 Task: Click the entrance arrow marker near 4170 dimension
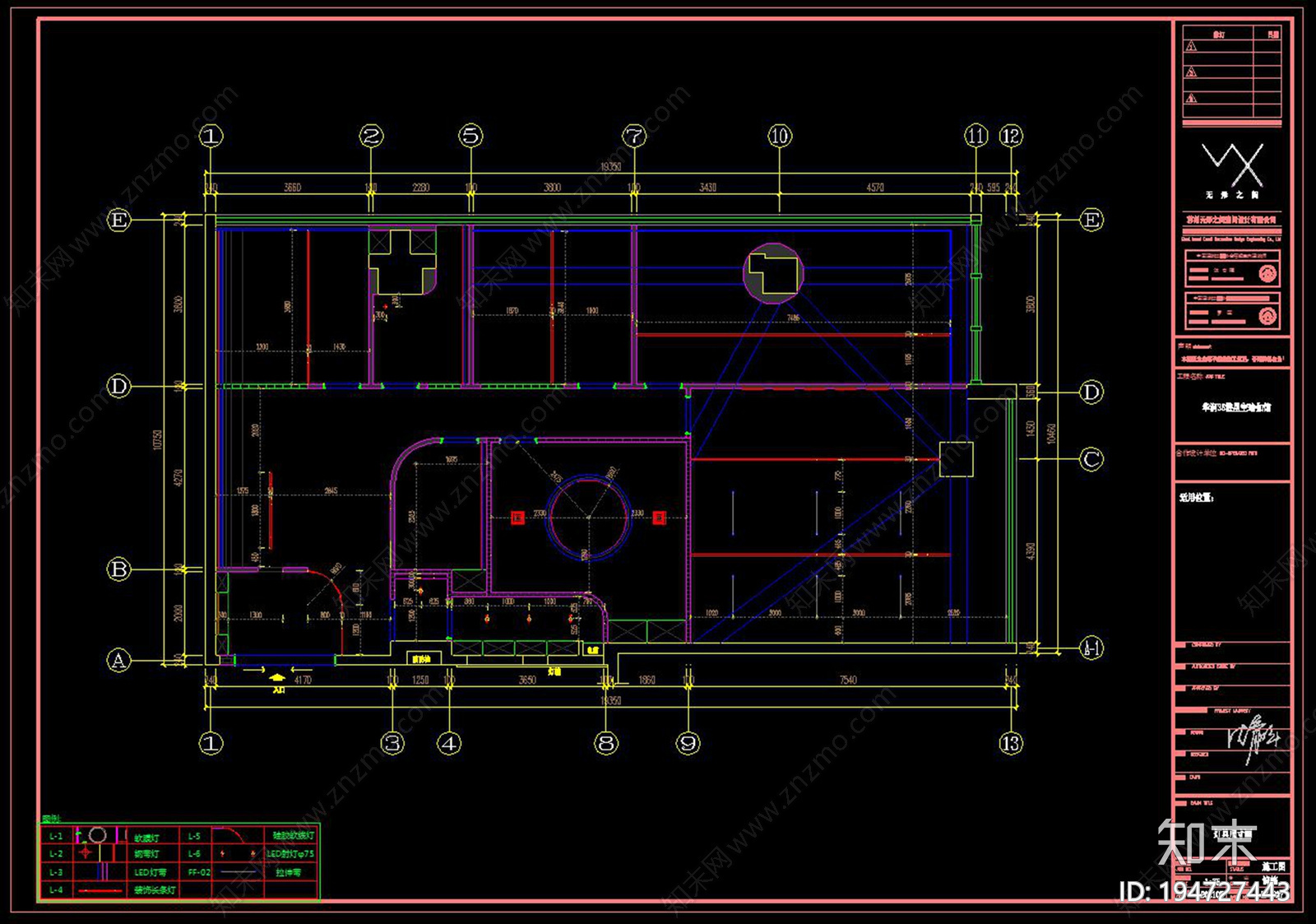(x=277, y=678)
